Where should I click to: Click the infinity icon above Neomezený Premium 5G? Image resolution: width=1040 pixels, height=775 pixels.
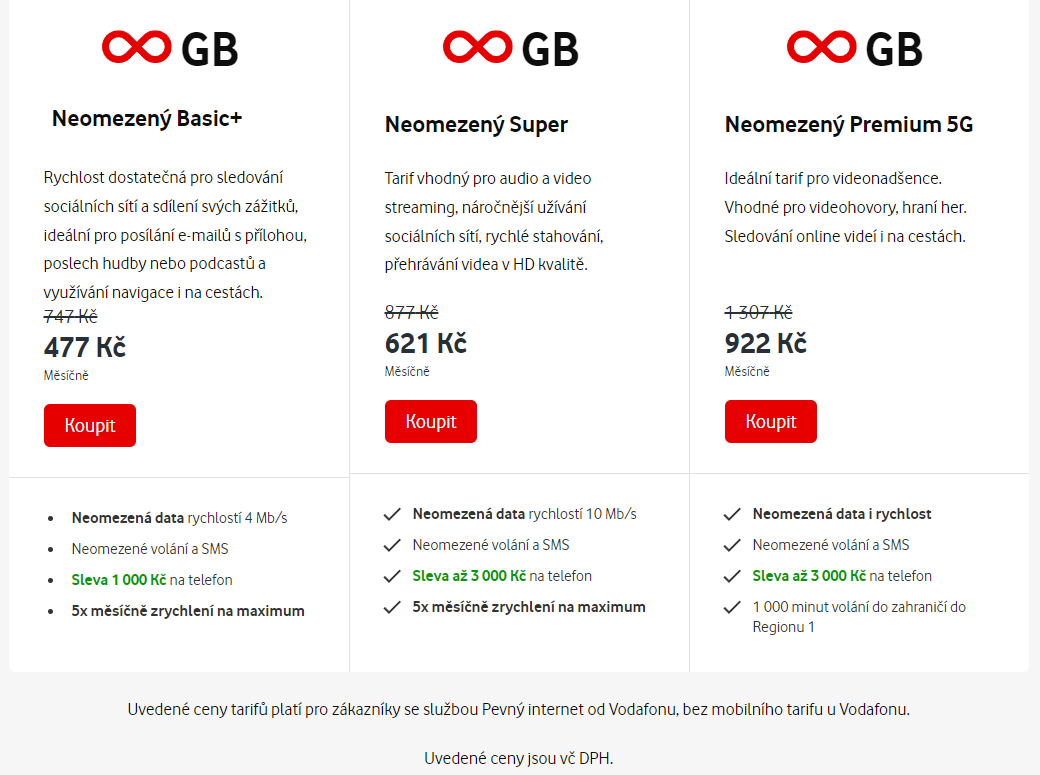[822, 47]
